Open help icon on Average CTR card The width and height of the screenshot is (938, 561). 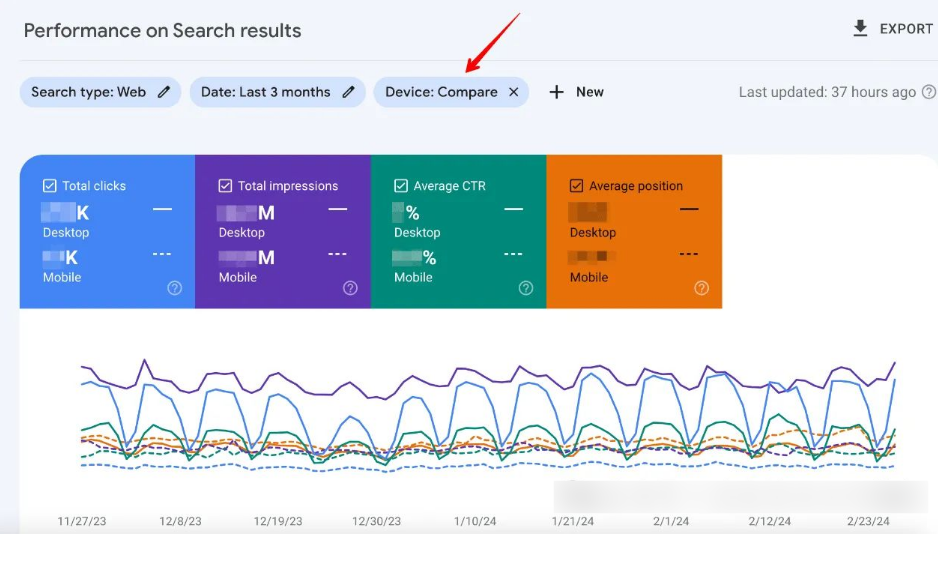[x=526, y=288]
